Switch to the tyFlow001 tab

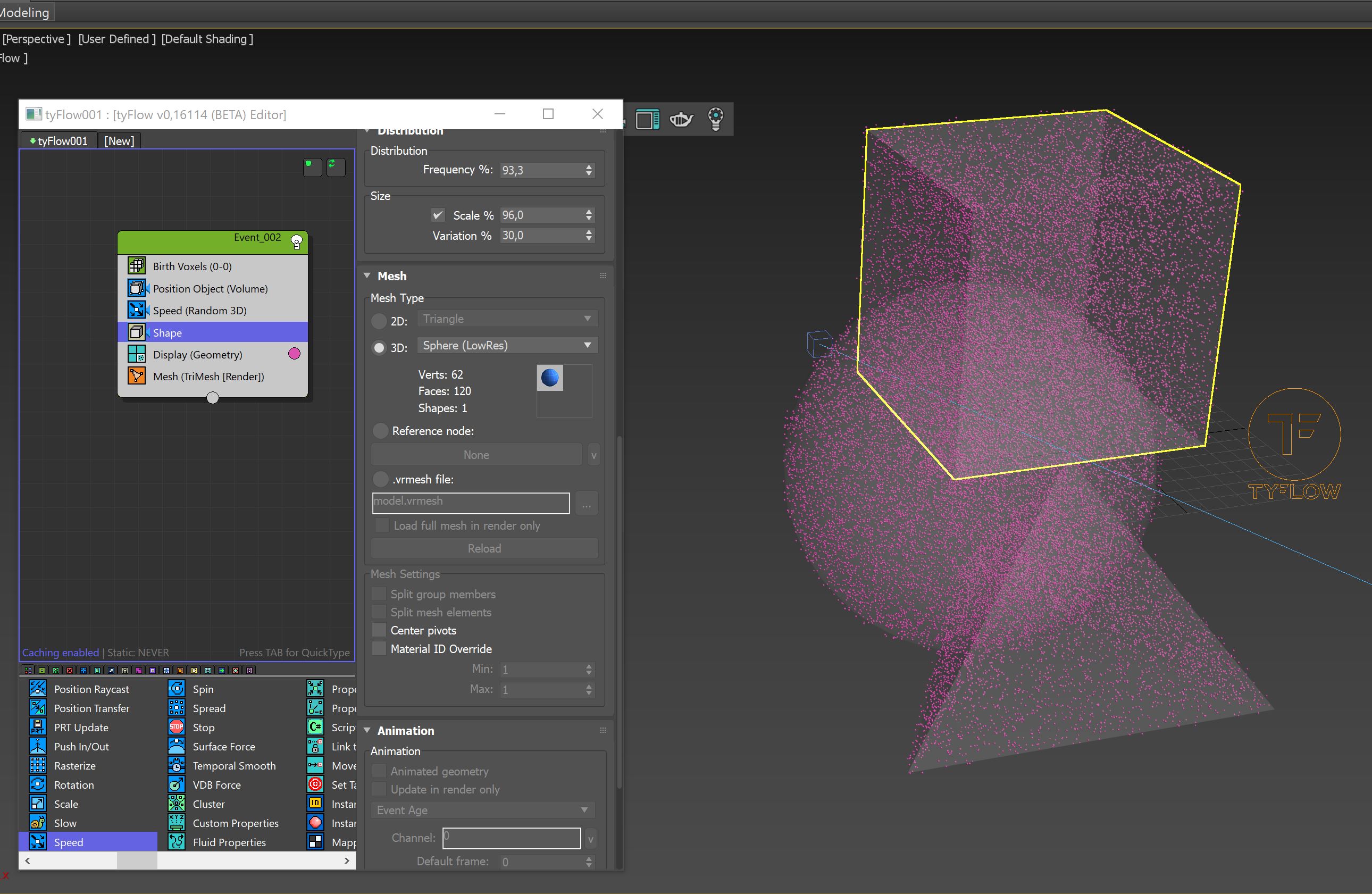[x=59, y=140]
